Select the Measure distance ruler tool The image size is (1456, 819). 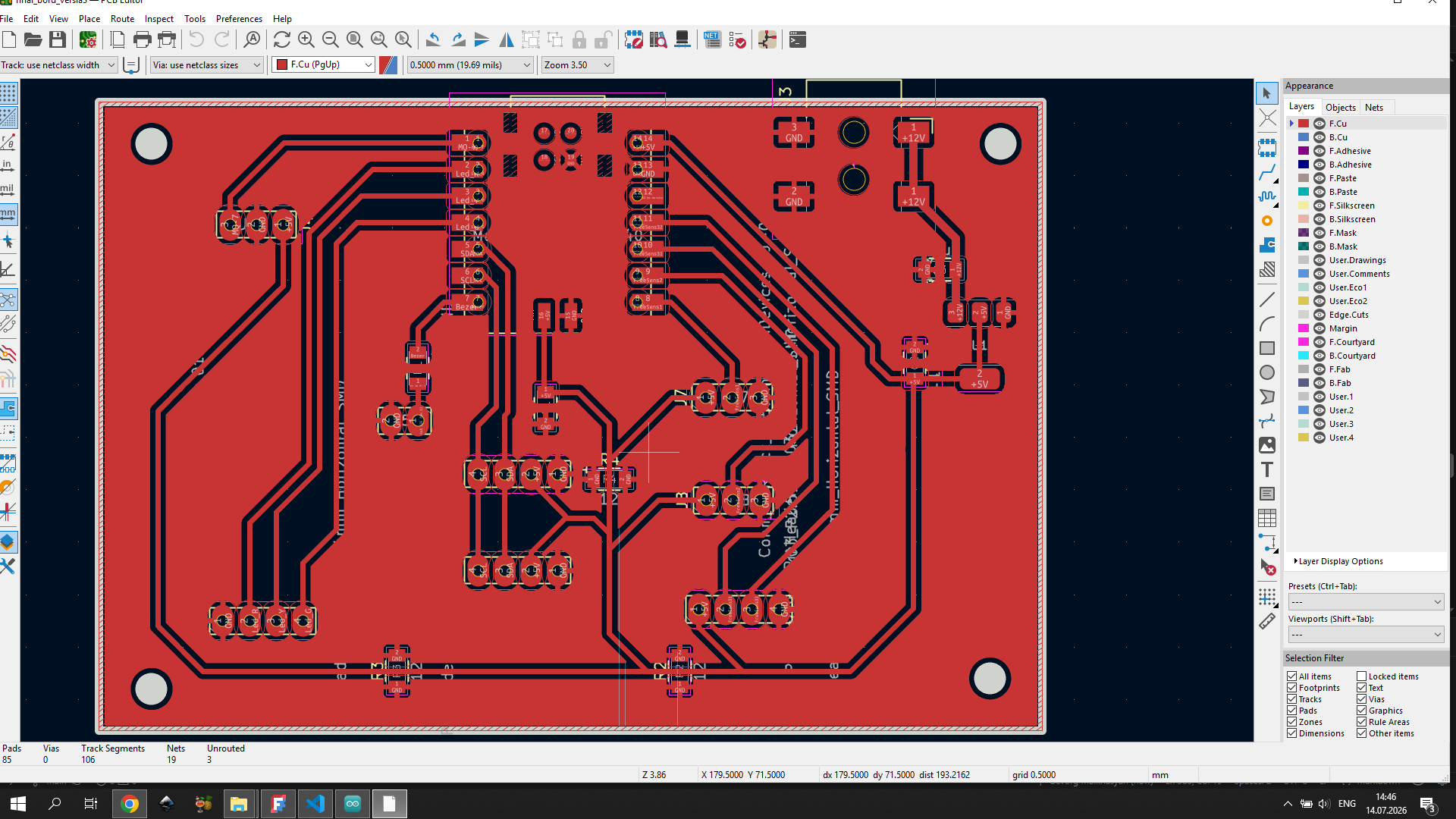[1267, 621]
